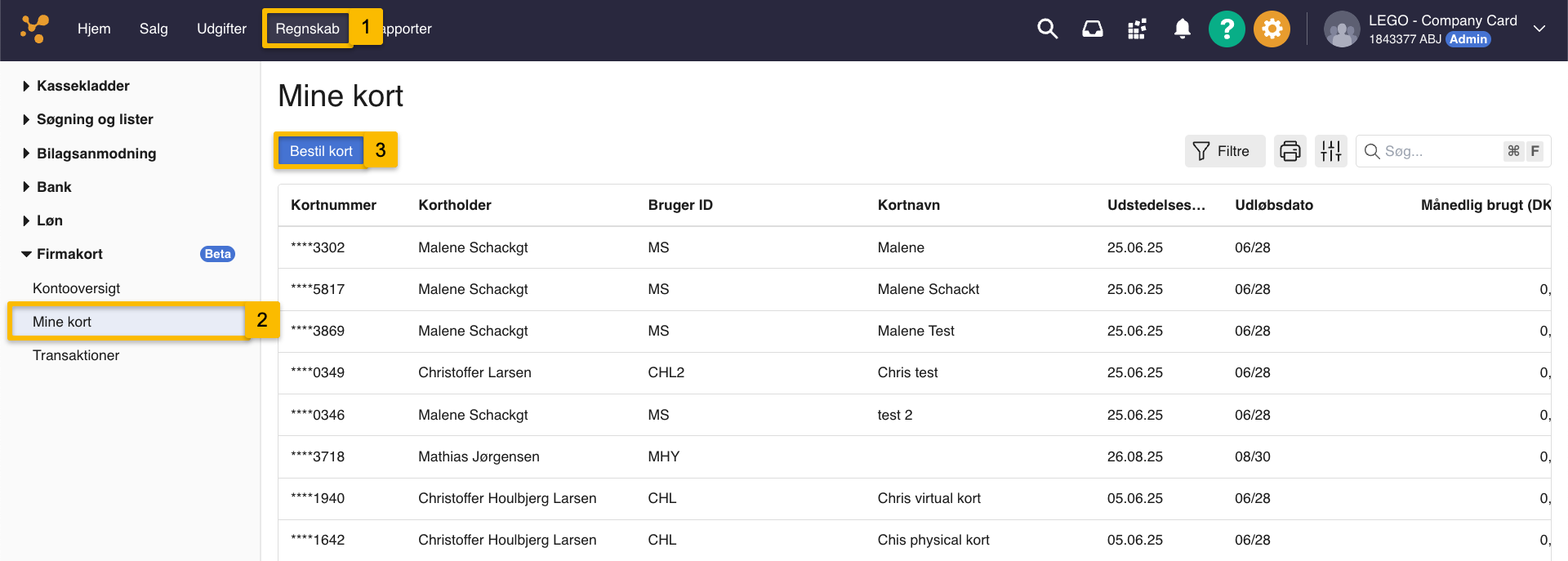Screen dimensions: 1568x561
Task: Open the orange settings gear
Action: click(x=1272, y=29)
